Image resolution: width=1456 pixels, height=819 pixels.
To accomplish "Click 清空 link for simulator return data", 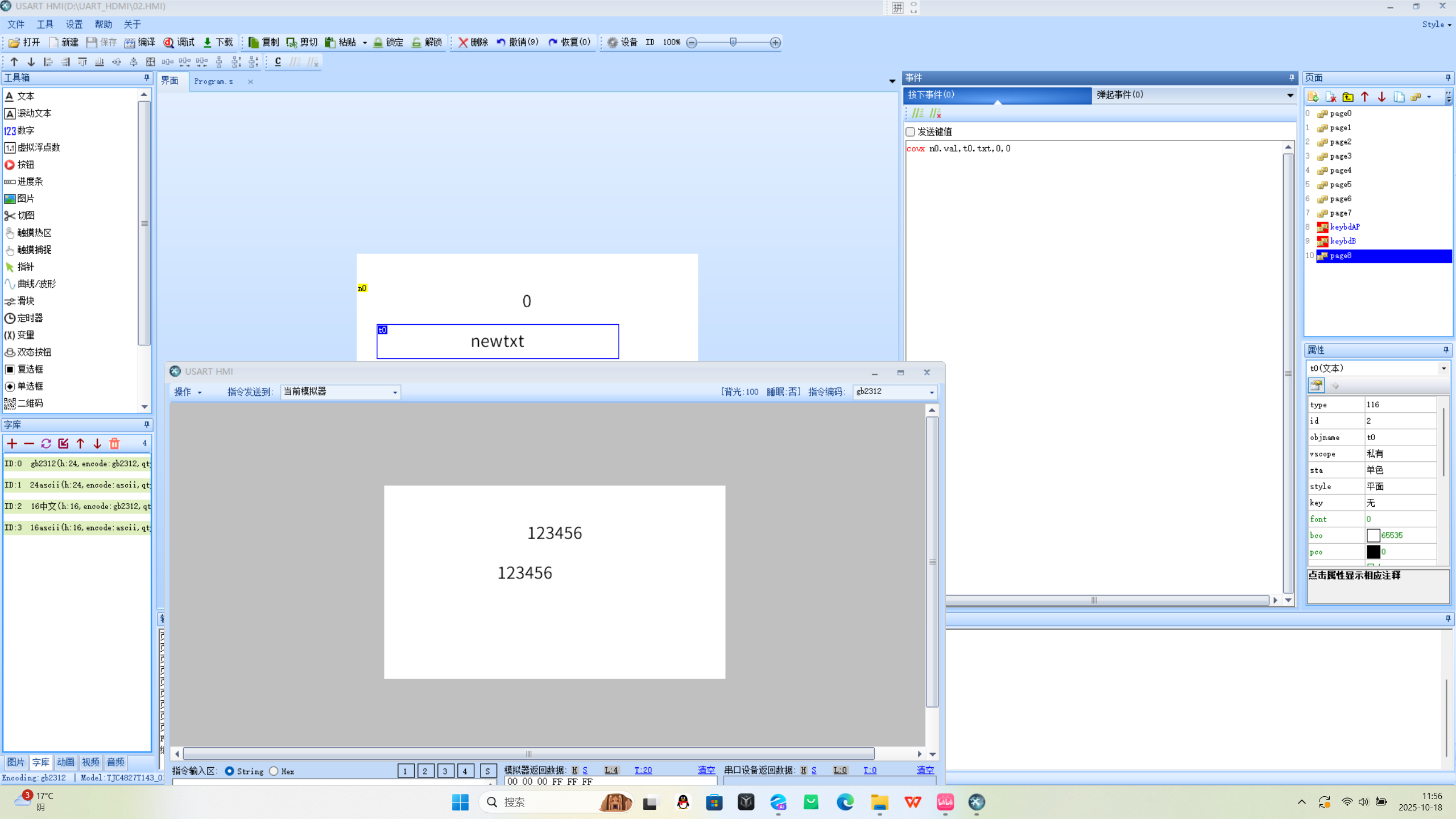I will [706, 770].
